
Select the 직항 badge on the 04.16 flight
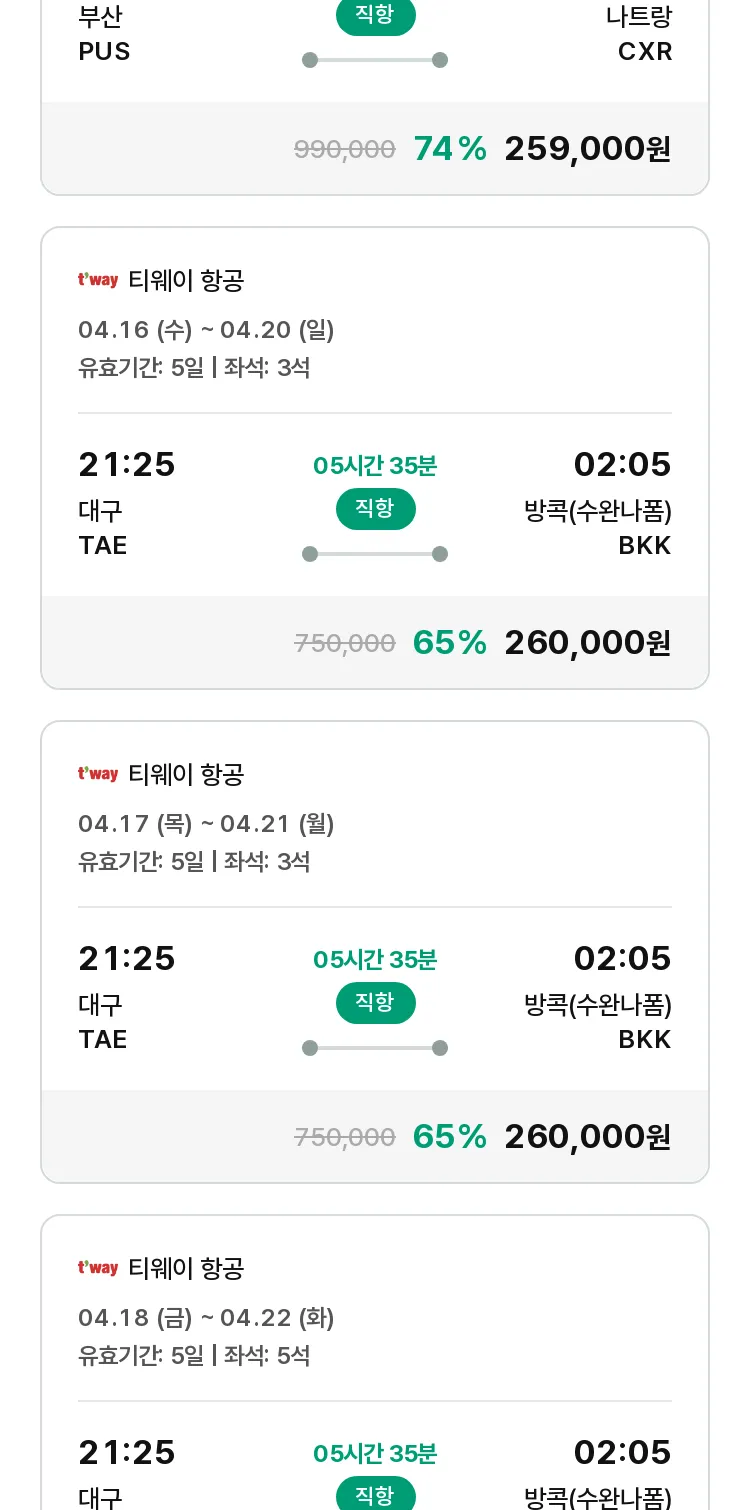tap(375, 509)
